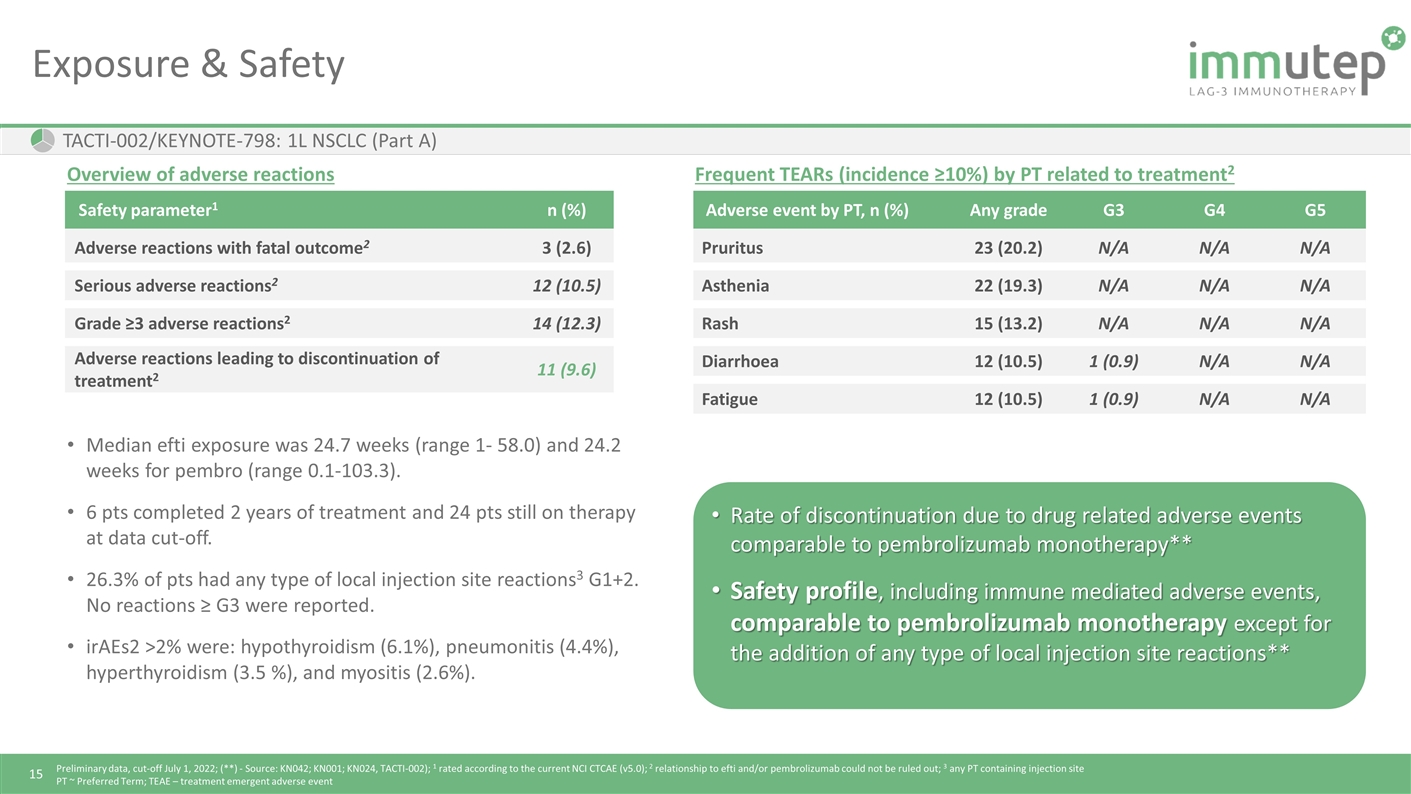Click 'Adverse reactions with fatal outcome' row label

coord(223,248)
